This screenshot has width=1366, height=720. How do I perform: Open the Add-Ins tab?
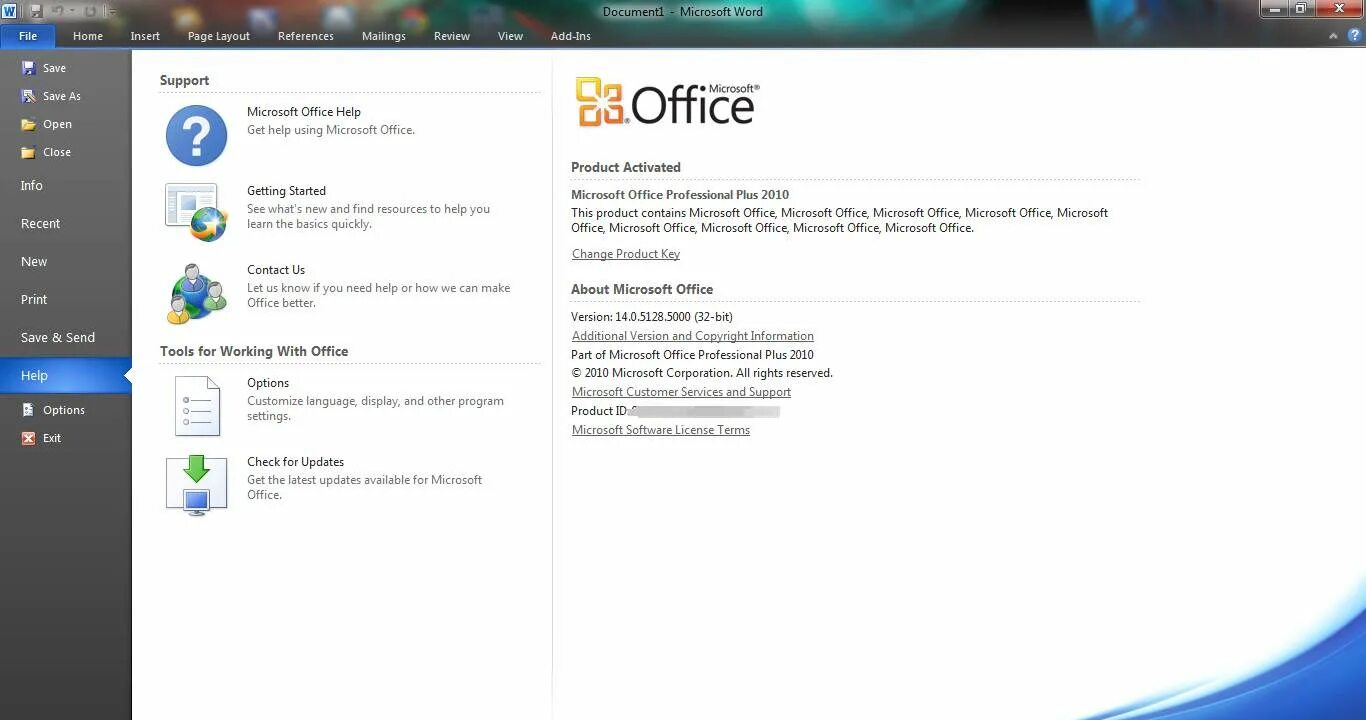pyautogui.click(x=571, y=36)
